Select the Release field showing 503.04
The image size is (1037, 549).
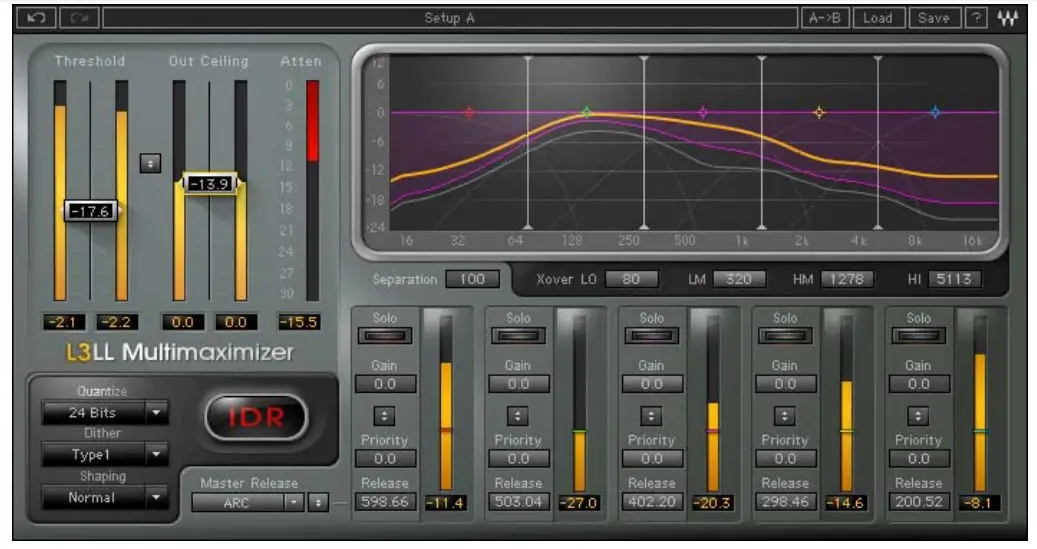519,502
